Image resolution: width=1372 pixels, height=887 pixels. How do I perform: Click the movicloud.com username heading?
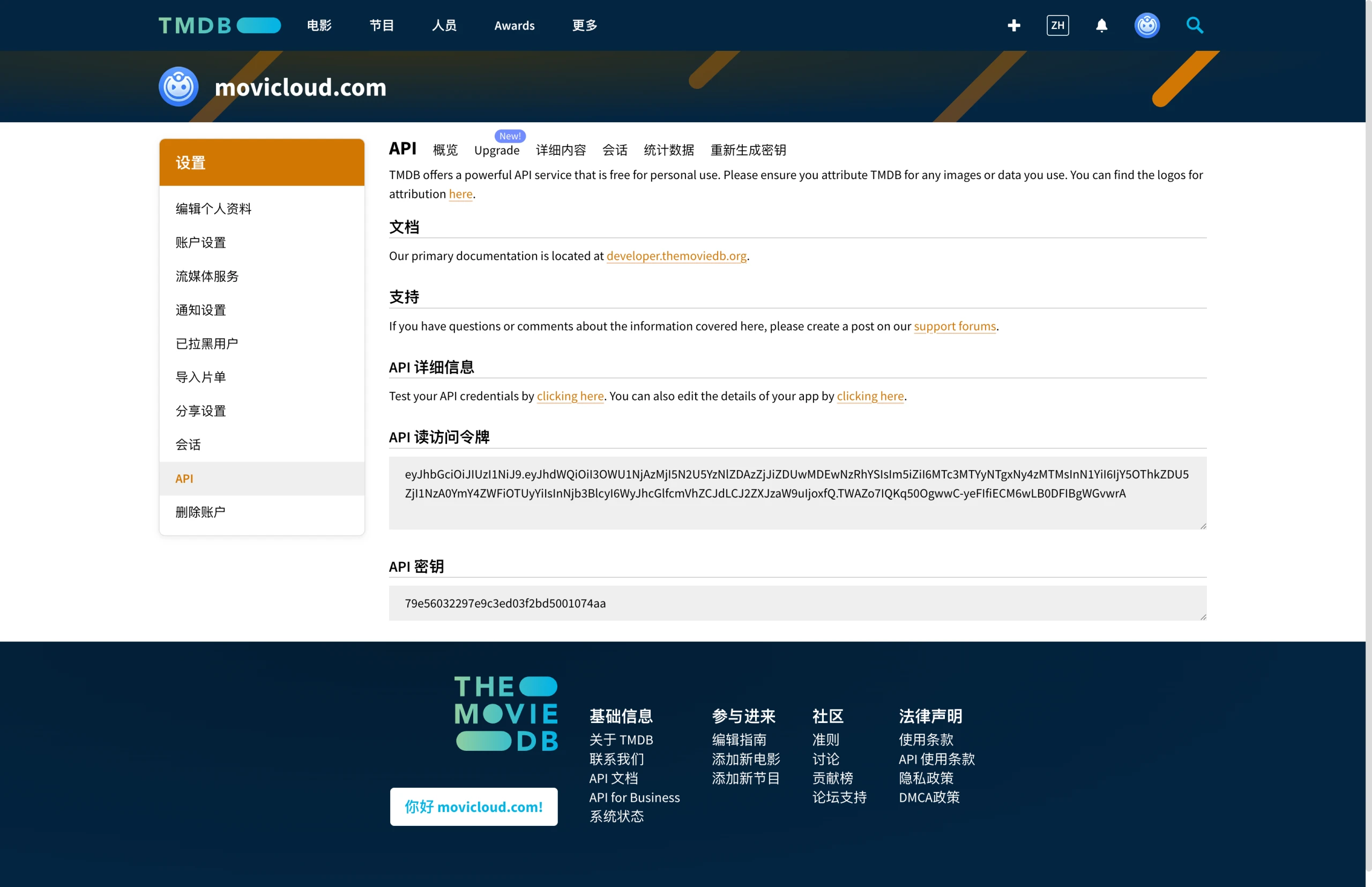tap(300, 87)
